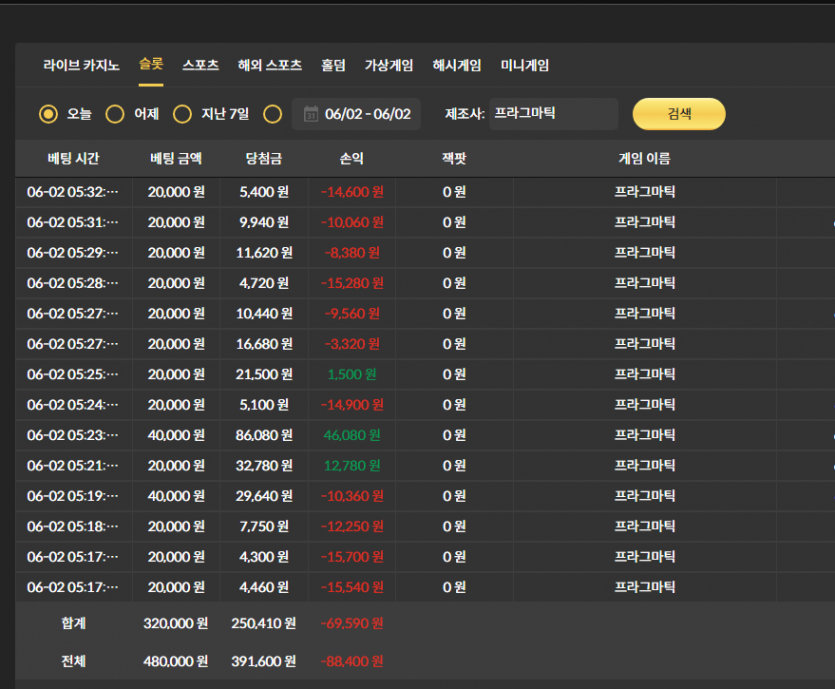Click the 베팅 금액 column header
This screenshot has width=835, height=689.
click(176, 158)
